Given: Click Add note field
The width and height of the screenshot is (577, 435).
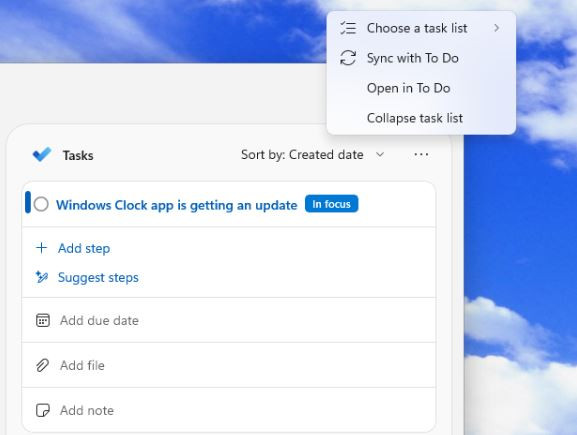Looking at the screenshot, I should (229, 410).
